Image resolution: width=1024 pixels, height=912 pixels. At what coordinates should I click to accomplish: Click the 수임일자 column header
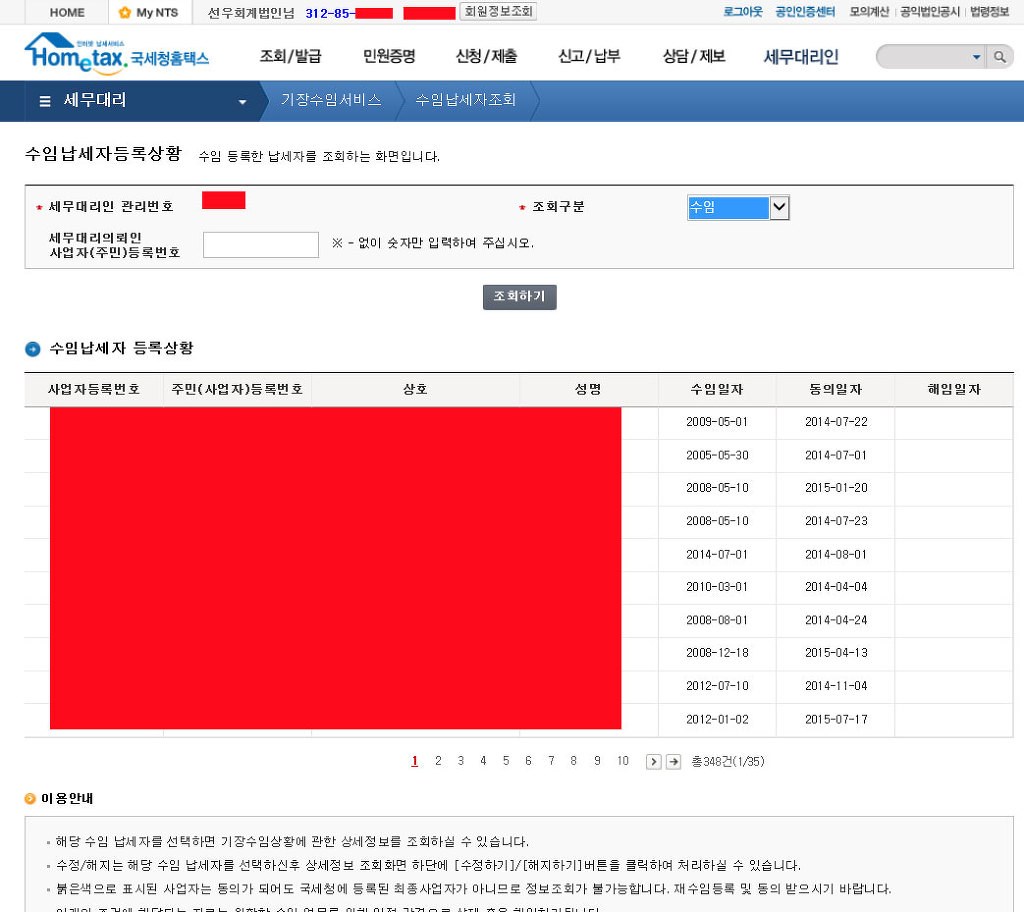[717, 389]
